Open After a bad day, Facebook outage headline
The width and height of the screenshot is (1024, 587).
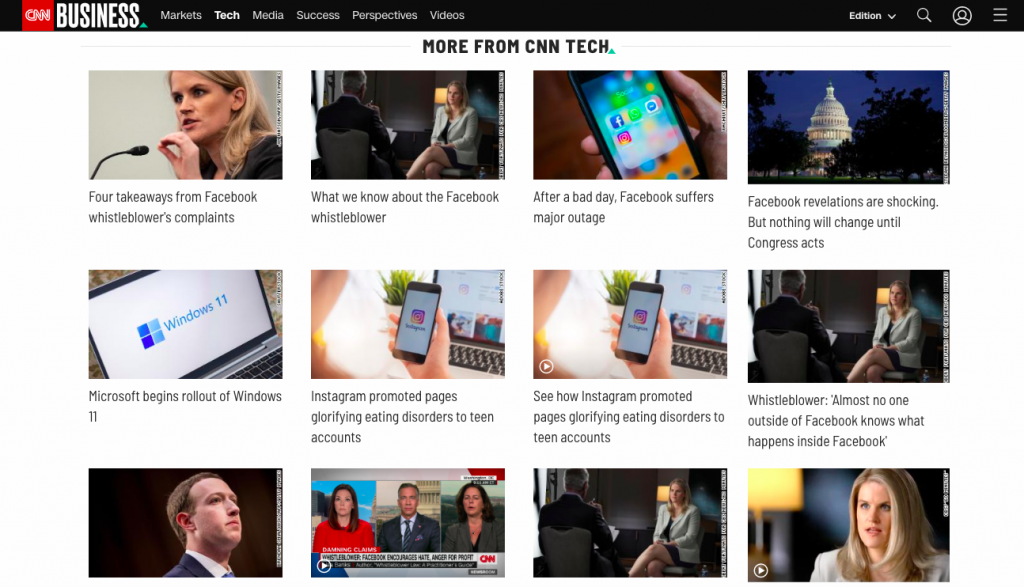click(x=623, y=207)
